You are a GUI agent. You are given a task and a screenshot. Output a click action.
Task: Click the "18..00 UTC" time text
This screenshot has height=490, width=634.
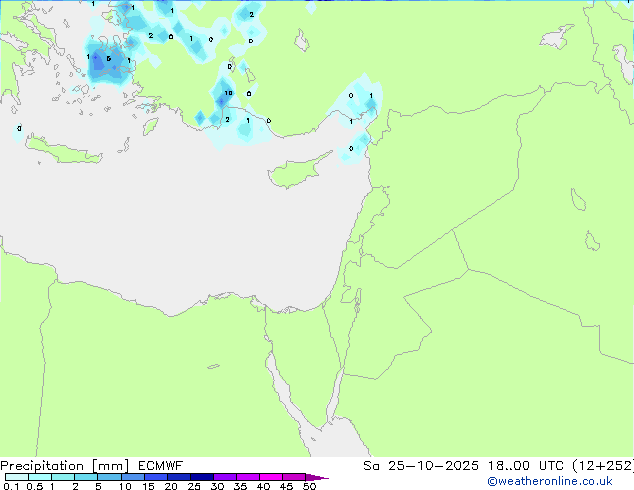click(x=525, y=466)
